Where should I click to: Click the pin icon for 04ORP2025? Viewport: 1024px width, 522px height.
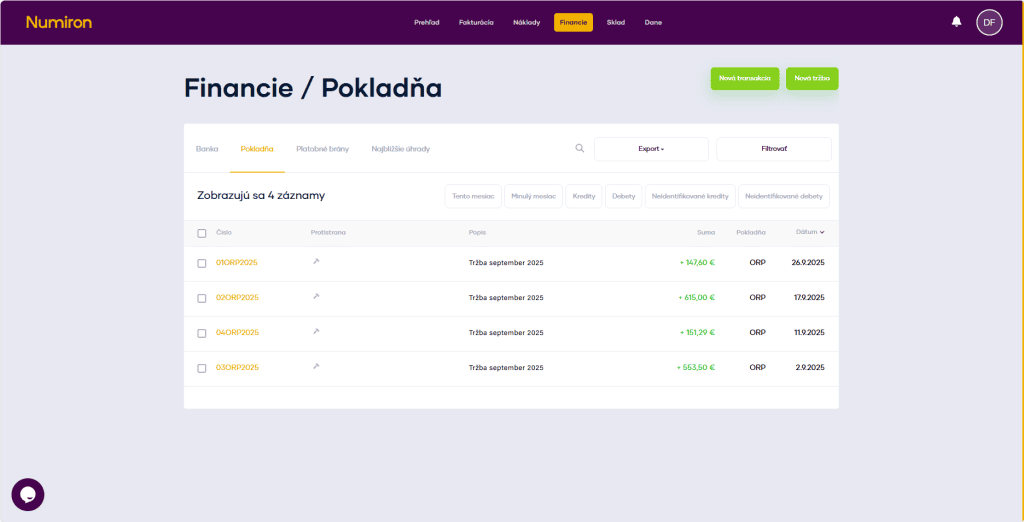pos(316,332)
